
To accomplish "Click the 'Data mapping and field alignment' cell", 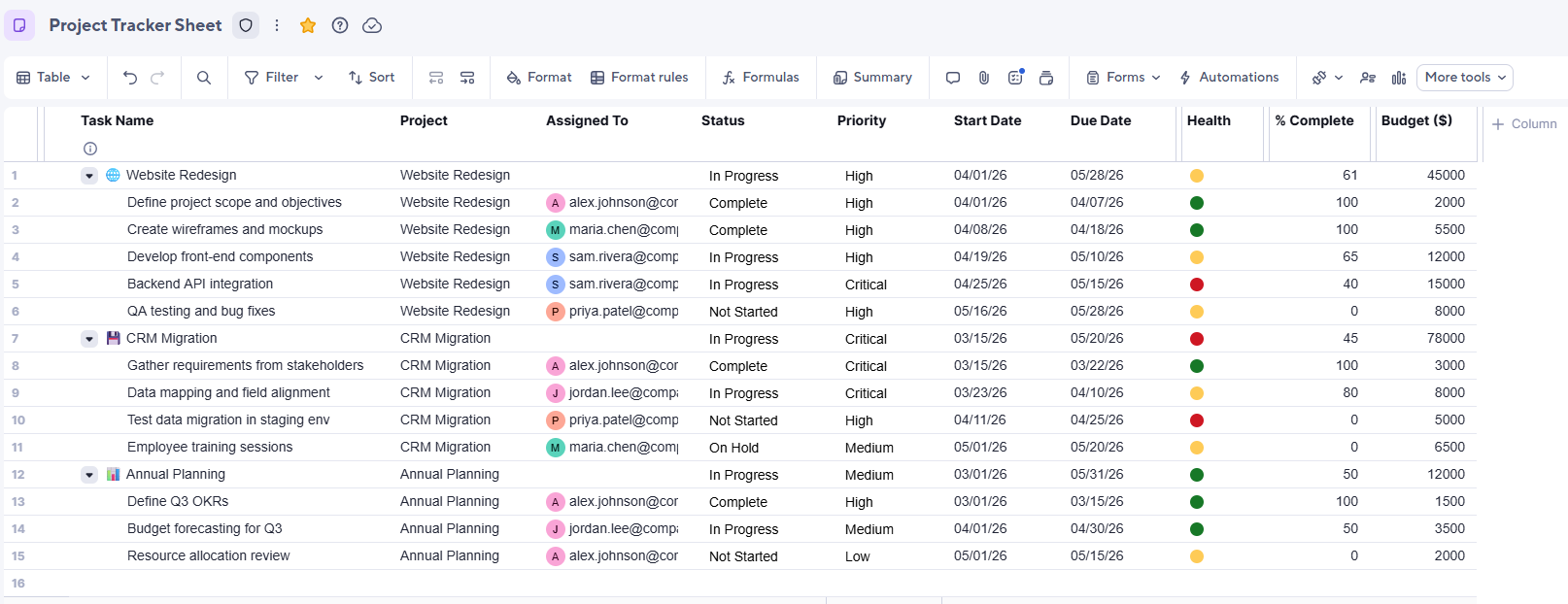I will pos(228,393).
